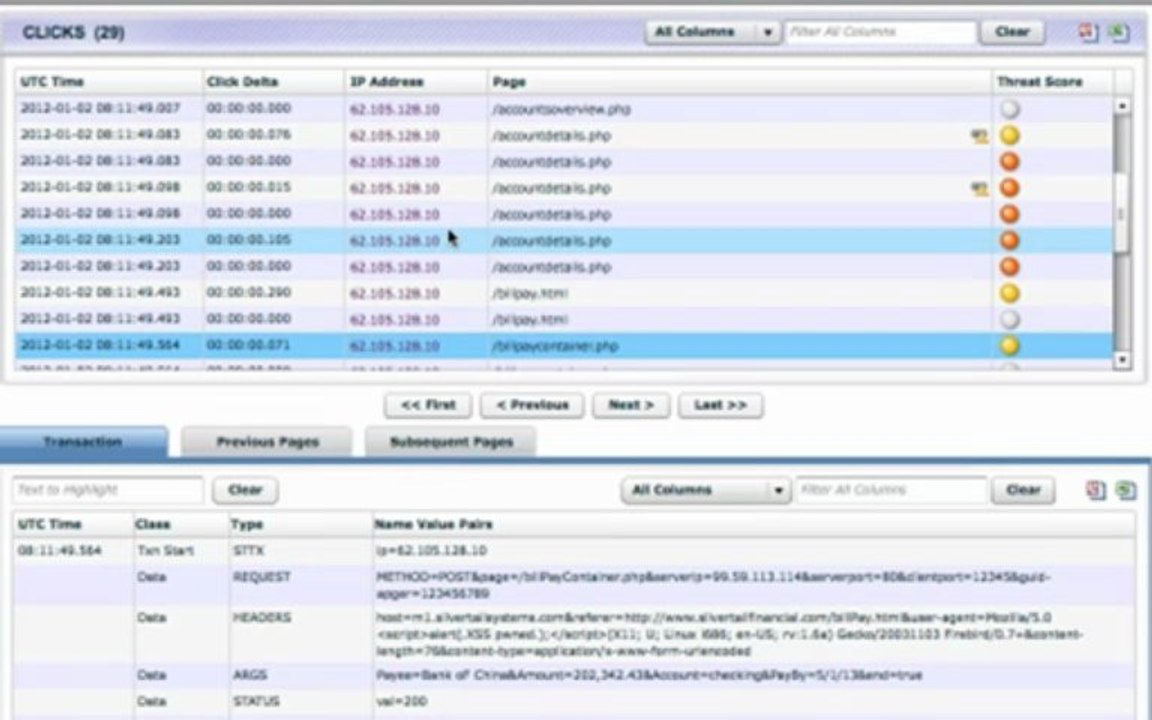
Task: Select the /accountsoverview.php row
Action: 564,109
